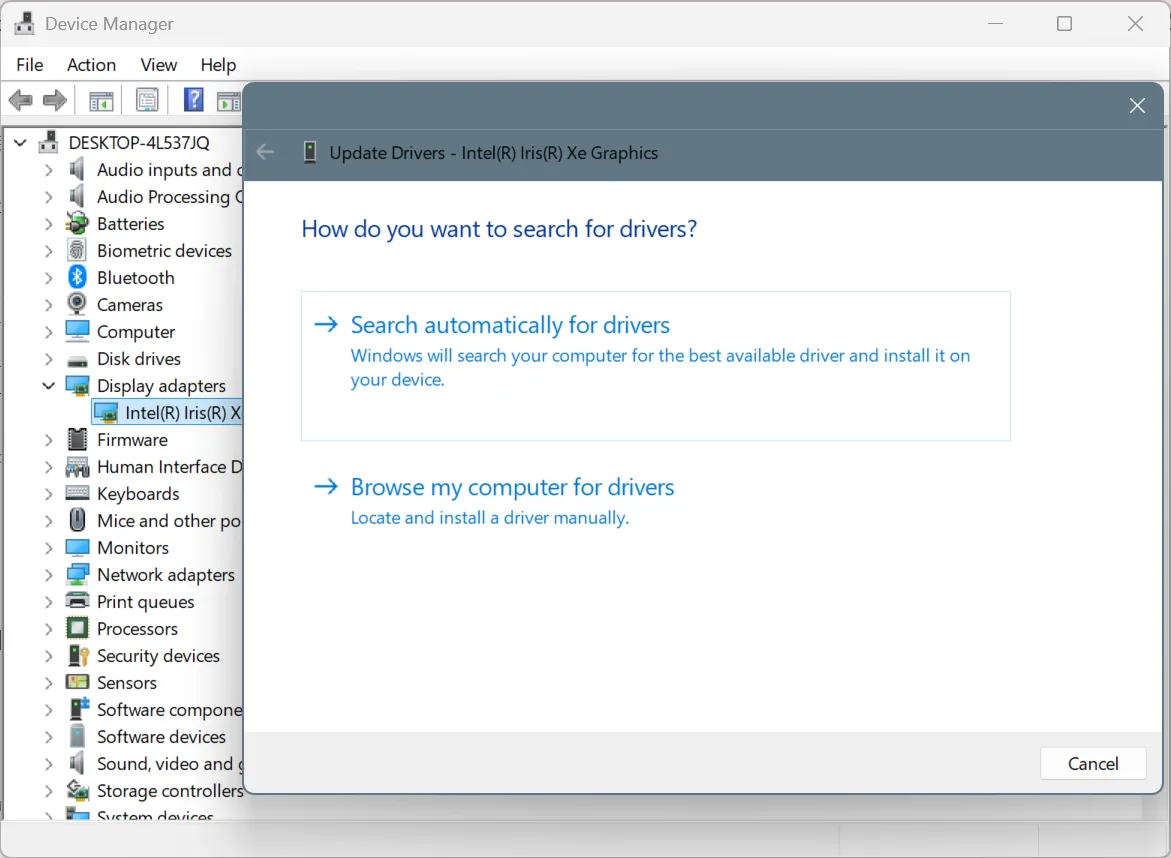Select the Monitors tree item label
The width and height of the screenshot is (1171, 858).
133,547
